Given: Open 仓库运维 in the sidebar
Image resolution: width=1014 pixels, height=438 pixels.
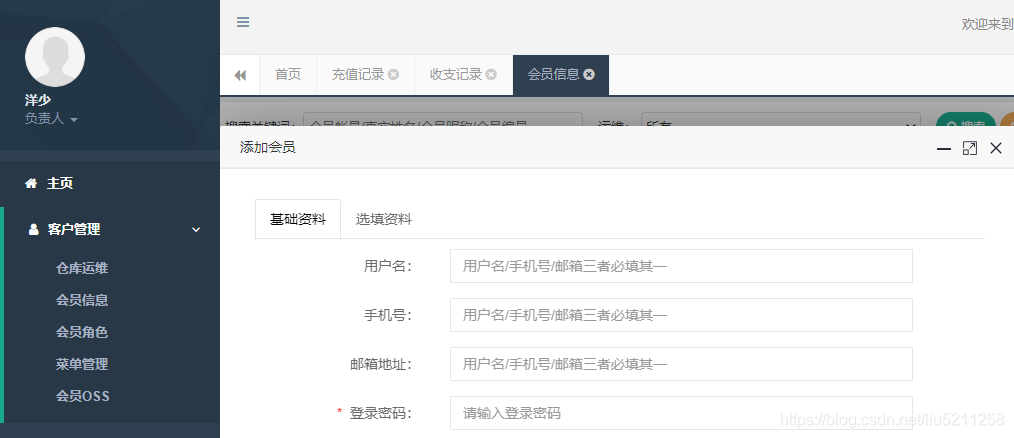Looking at the screenshot, I should [x=82, y=268].
